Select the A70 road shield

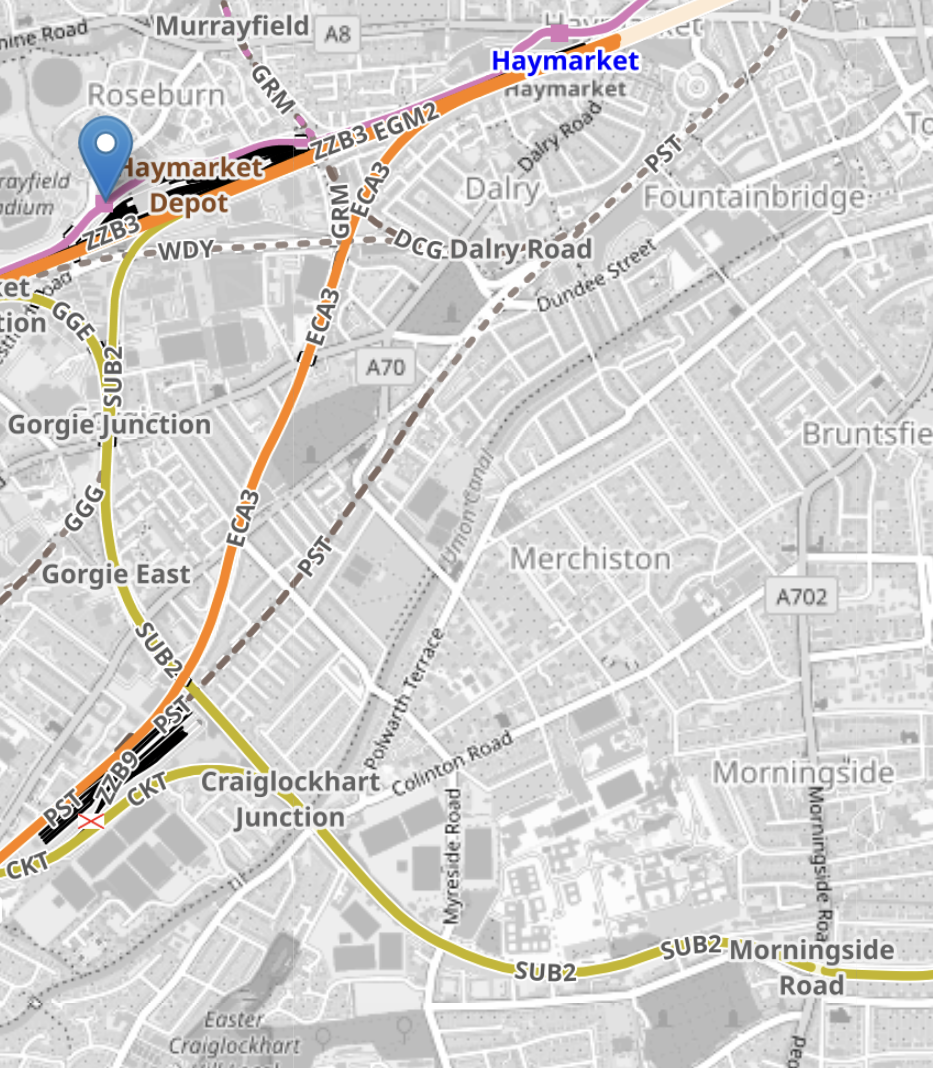click(x=385, y=368)
